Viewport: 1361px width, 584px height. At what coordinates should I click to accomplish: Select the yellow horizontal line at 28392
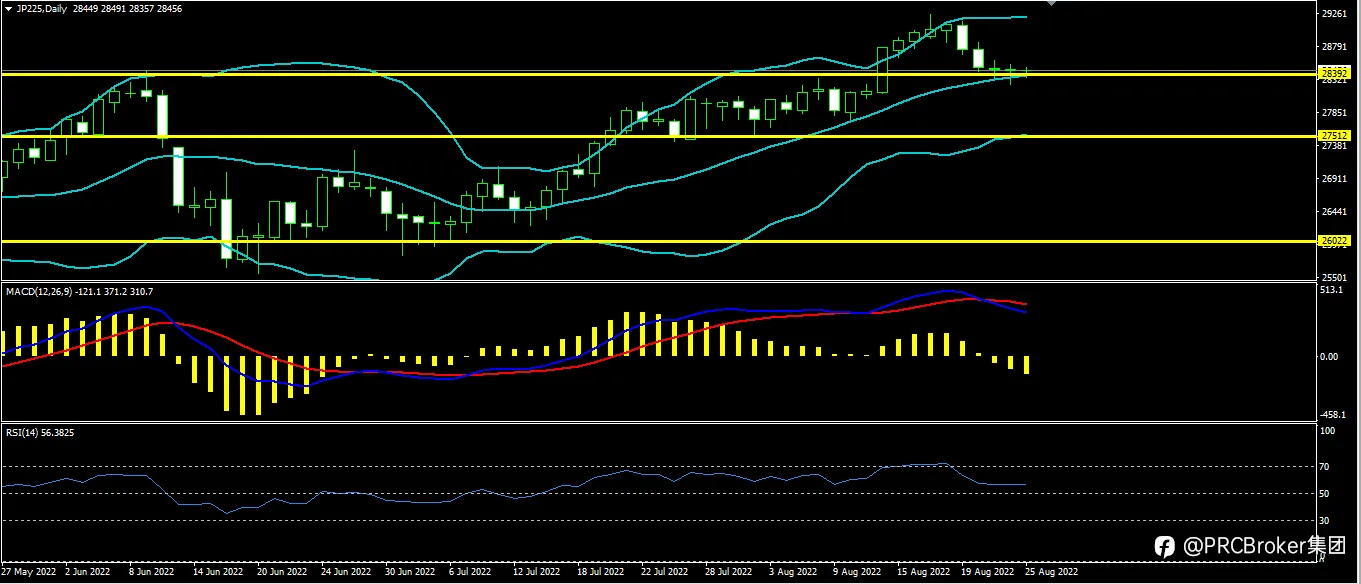657,74
